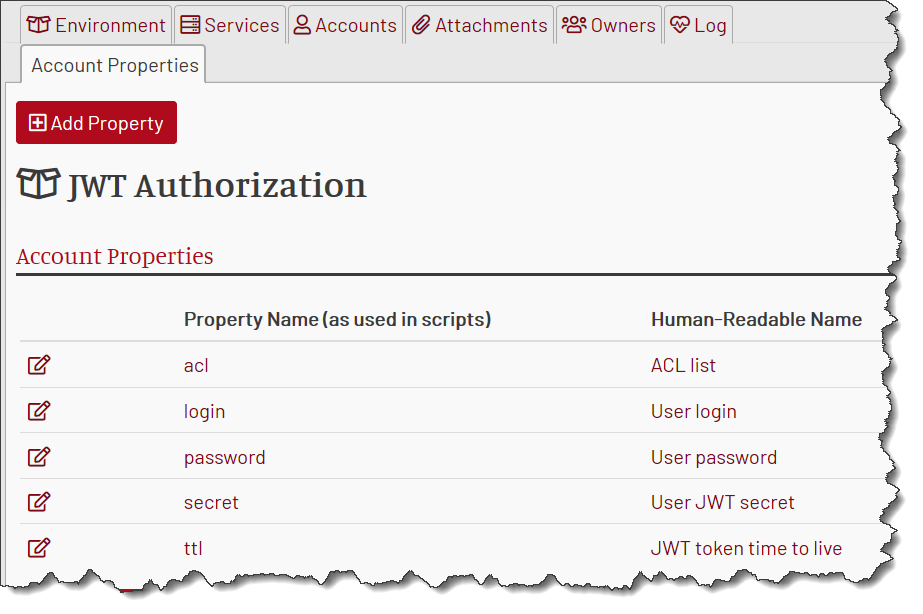The image size is (923, 614).
Task: Switch to the Services tab
Action: 230,25
